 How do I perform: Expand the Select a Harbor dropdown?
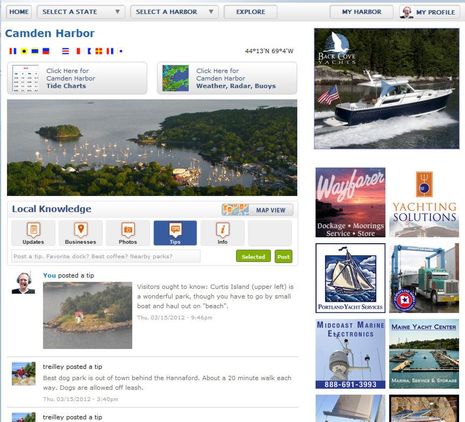[x=174, y=12]
